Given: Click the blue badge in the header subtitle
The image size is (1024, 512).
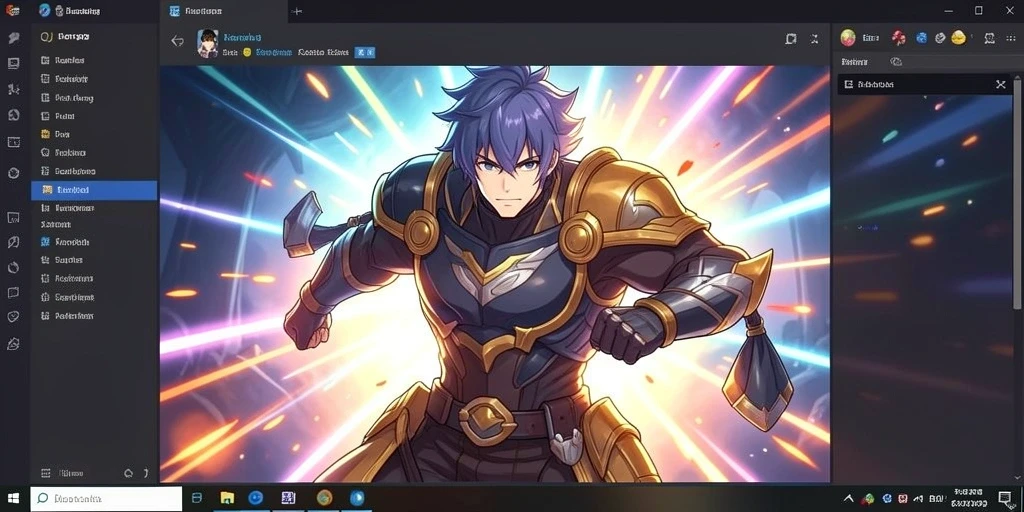Looking at the screenshot, I should [x=364, y=52].
